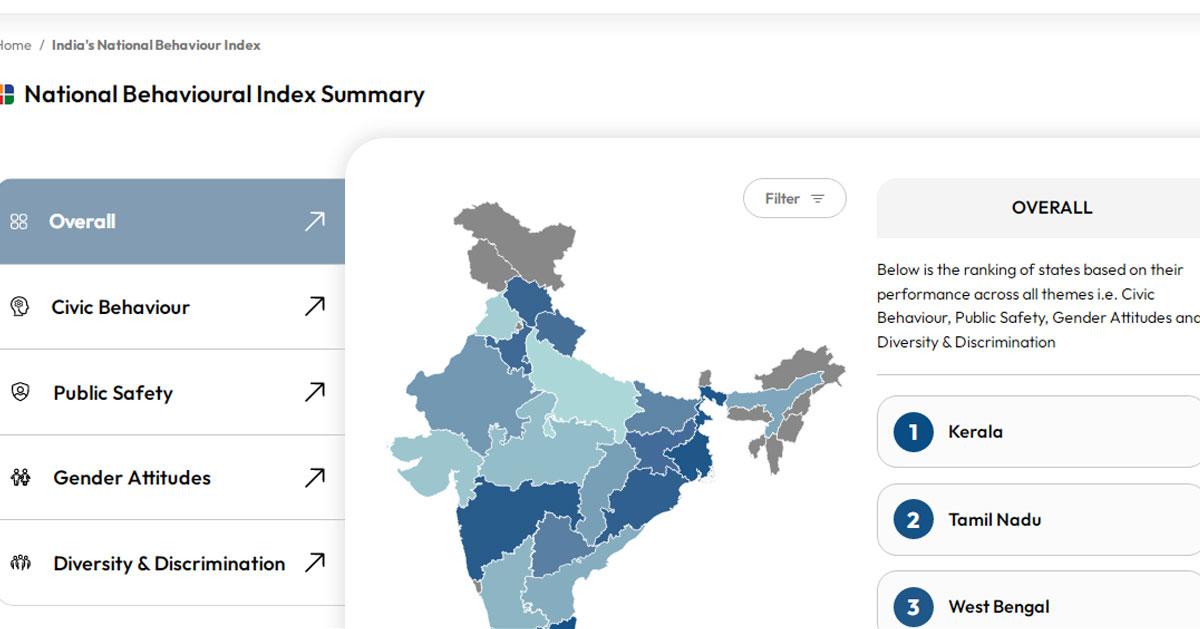Viewport: 1200px width, 629px height.
Task: Click the Public Safety shield icon
Action: coord(21,393)
